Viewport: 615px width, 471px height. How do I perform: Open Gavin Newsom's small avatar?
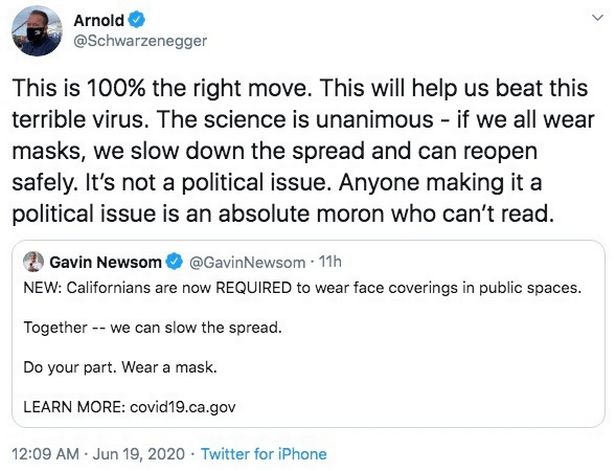[x=33, y=263]
